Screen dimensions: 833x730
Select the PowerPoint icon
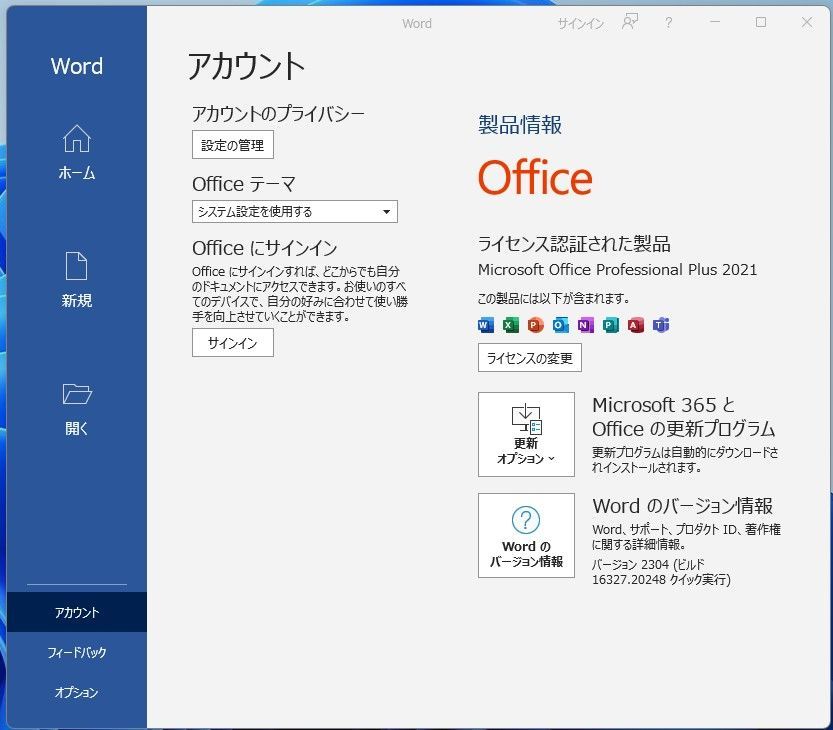536,325
